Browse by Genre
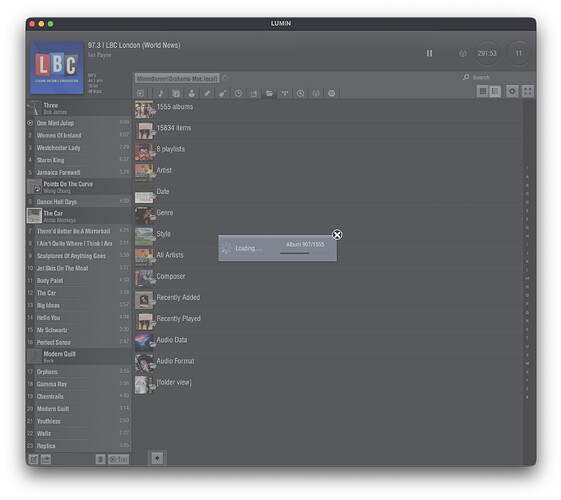The image size is (561, 500). (x=328, y=215)
